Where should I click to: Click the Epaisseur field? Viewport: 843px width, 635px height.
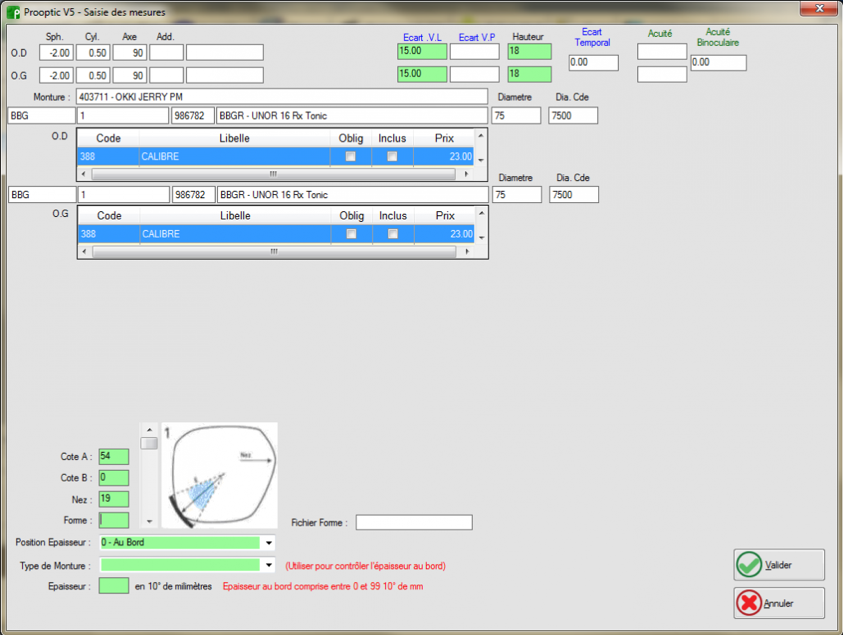113,586
